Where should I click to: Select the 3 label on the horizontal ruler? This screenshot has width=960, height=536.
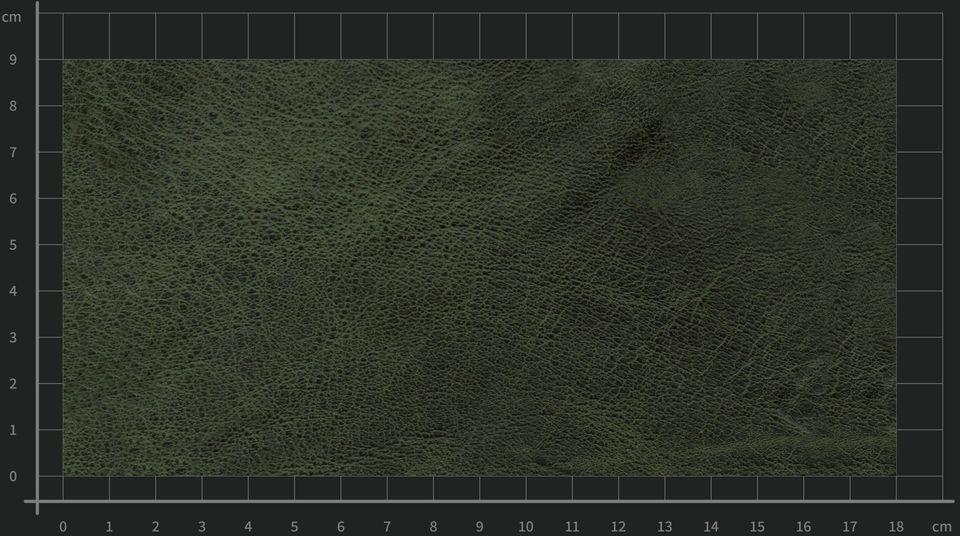202,527
